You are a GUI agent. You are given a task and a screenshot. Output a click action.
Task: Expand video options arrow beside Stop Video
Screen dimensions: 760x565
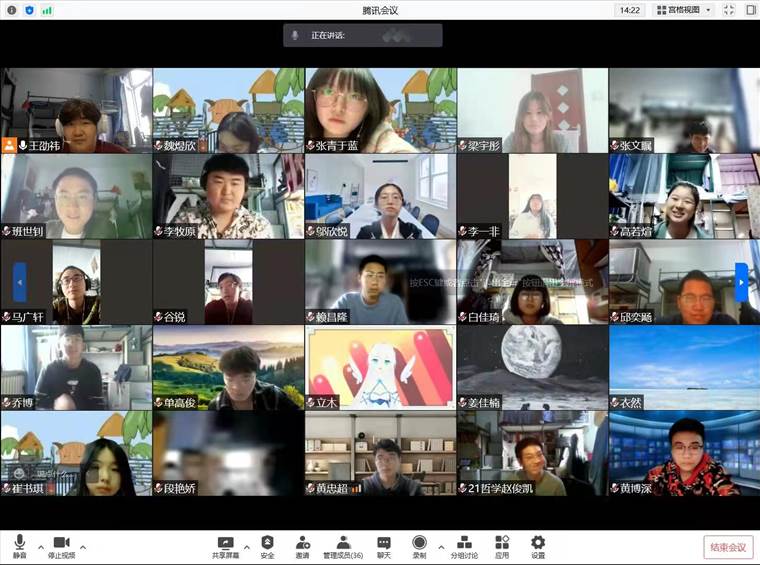83,547
